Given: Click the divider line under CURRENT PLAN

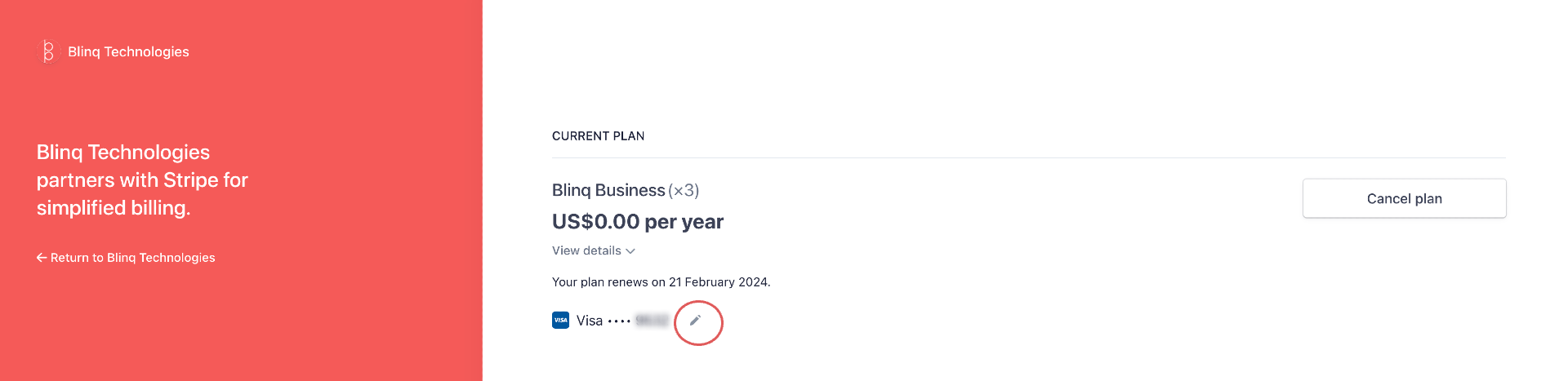Looking at the screenshot, I should click(x=1028, y=157).
